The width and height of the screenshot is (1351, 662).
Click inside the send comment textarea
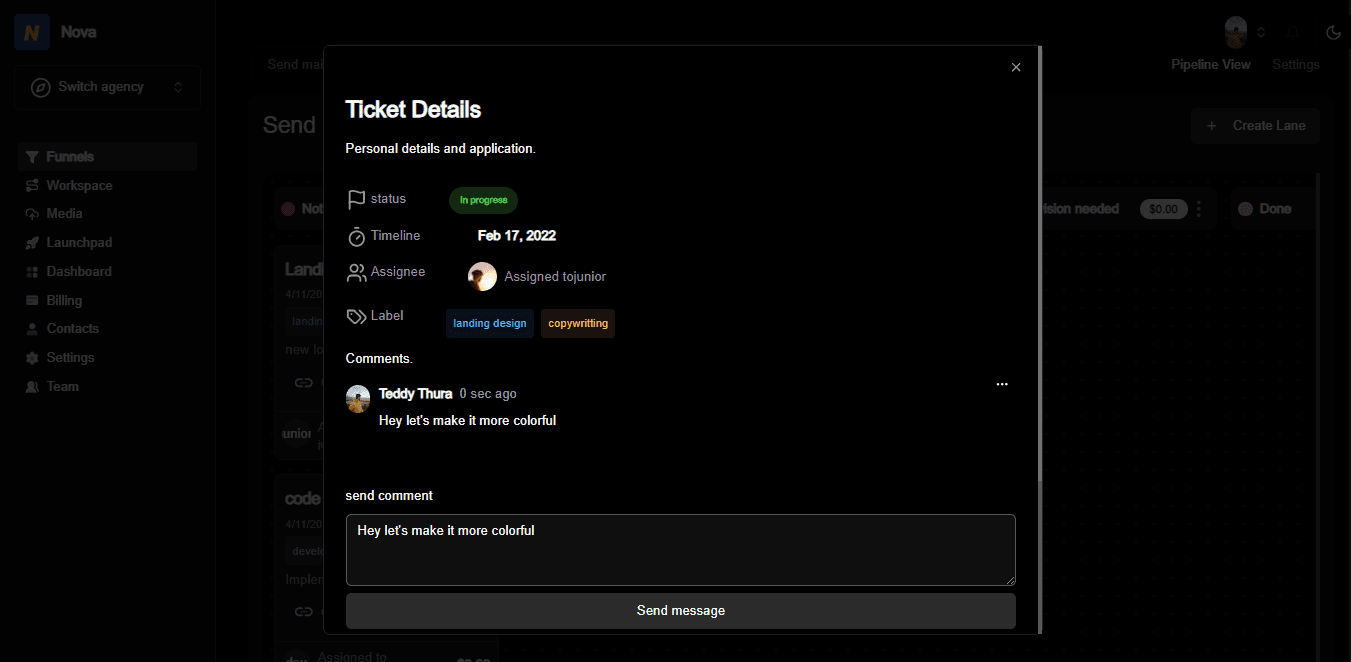pyautogui.click(x=680, y=550)
